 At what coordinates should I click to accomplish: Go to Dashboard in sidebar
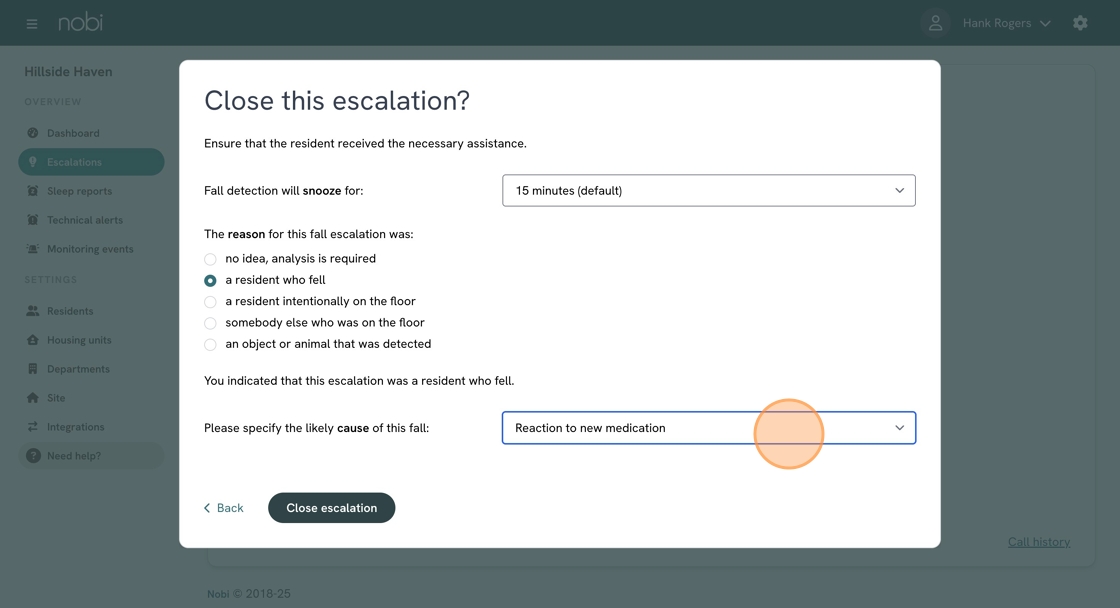tap(91, 133)
